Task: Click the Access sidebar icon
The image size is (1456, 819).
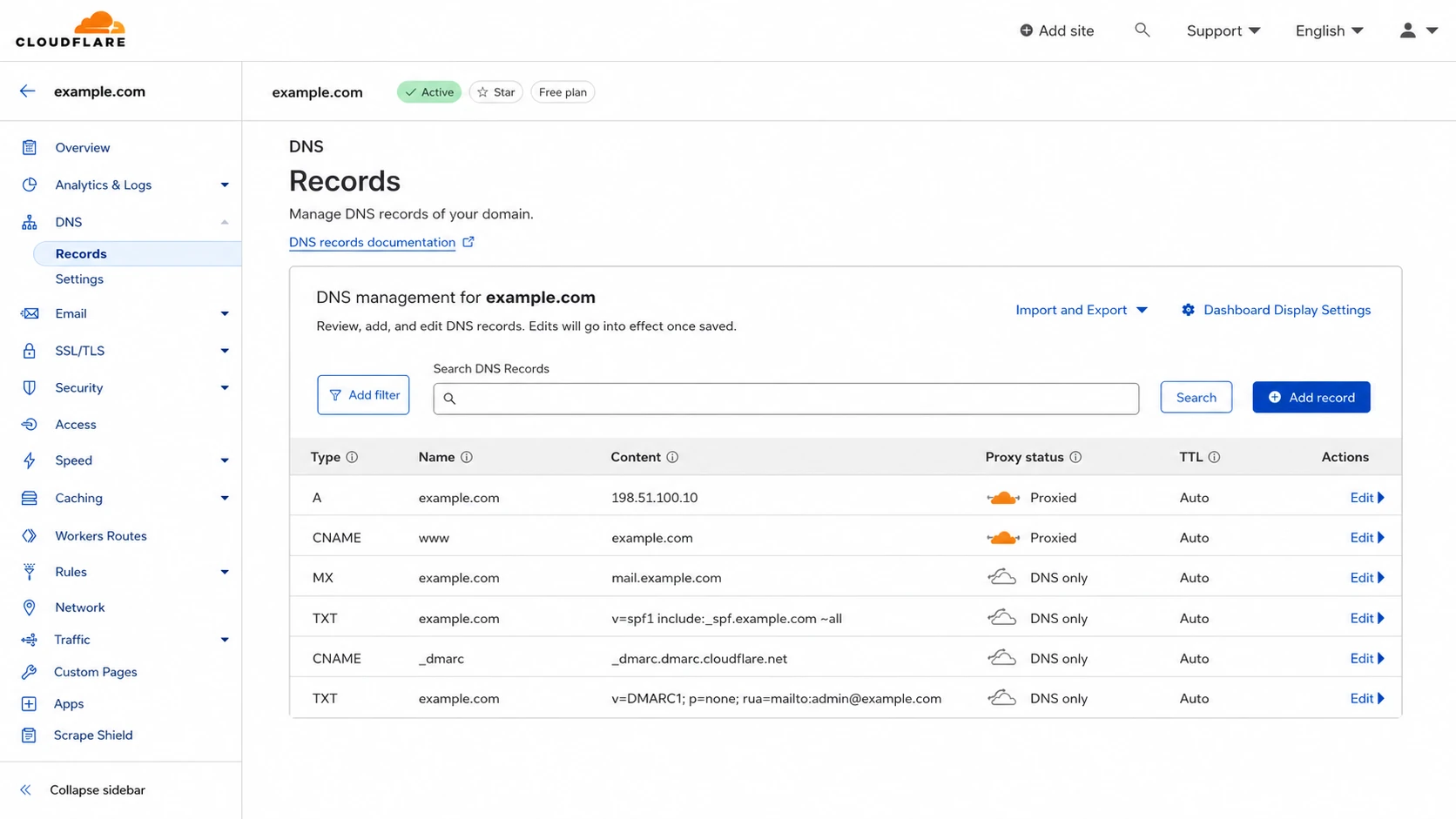Action: 30,425
